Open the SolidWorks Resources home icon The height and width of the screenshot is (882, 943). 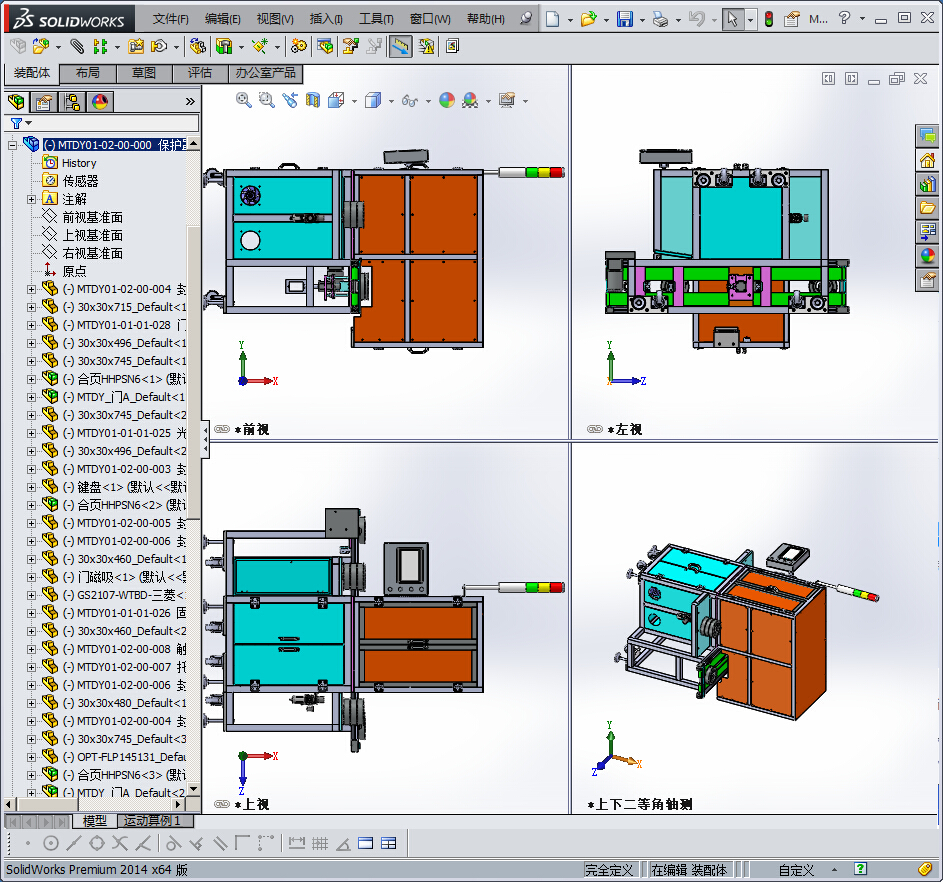click(x=927, y=160)
